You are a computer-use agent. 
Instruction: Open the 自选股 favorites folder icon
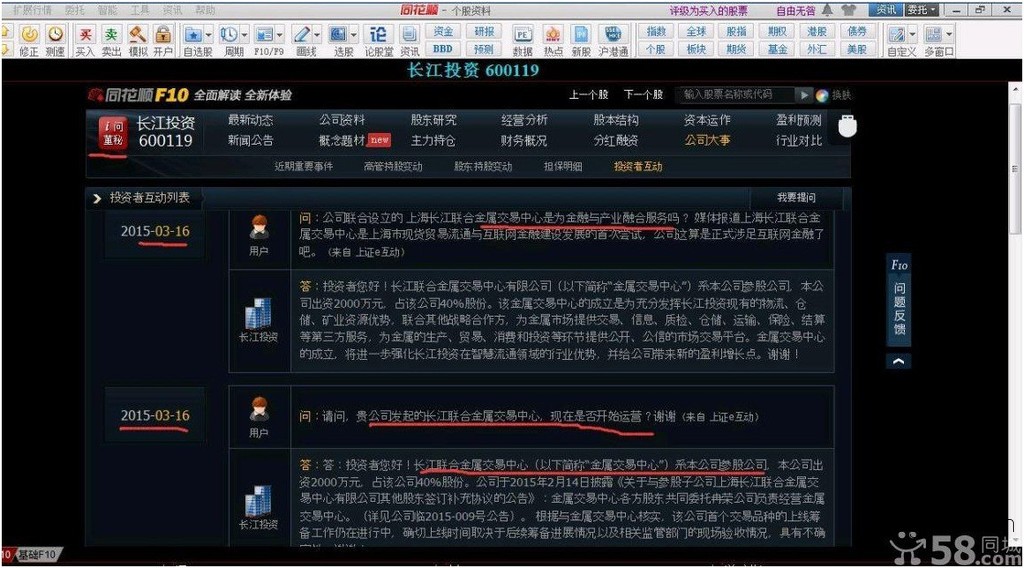pyautogui.click(x=193, y=34)
